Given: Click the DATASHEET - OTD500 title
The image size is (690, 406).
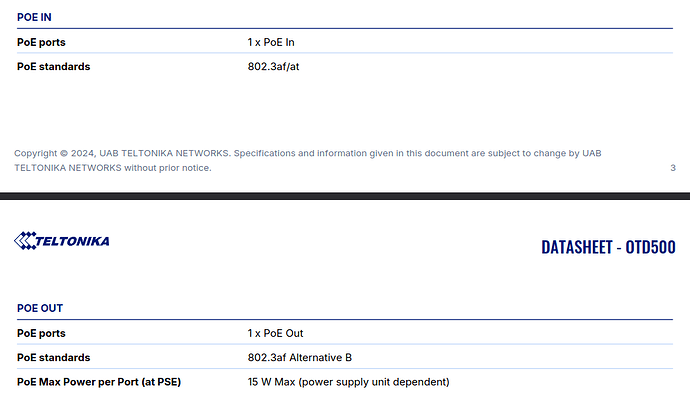Looking at the screenshot, I should 608,247.
